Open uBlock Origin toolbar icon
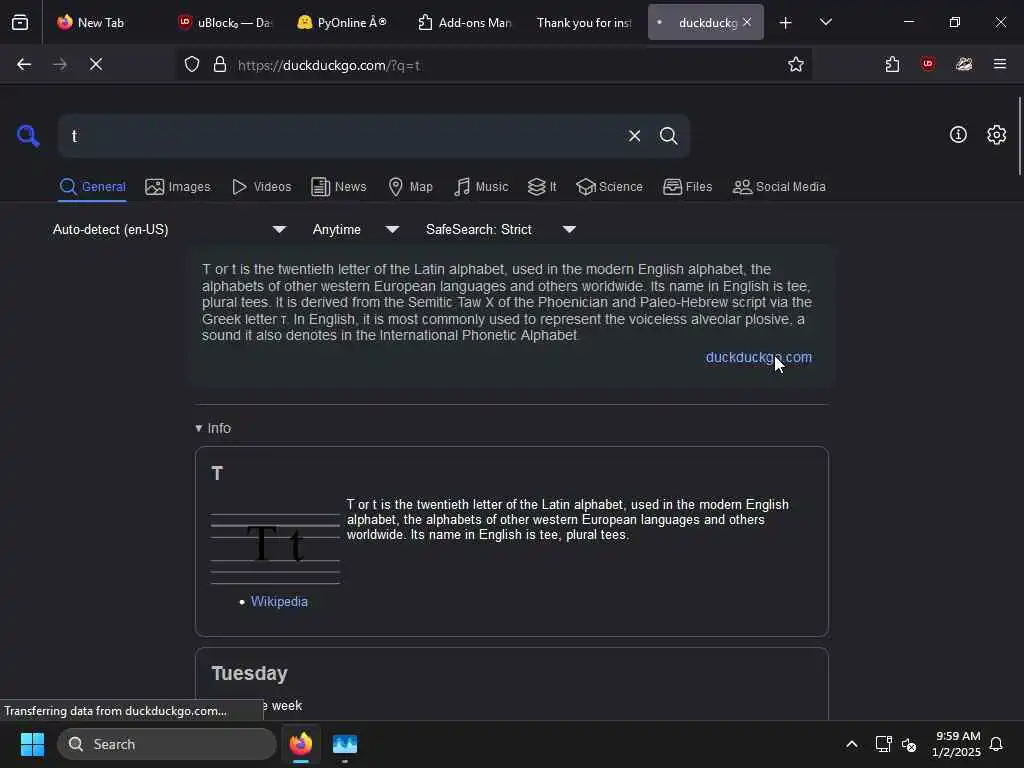 [x=927, y=64]
